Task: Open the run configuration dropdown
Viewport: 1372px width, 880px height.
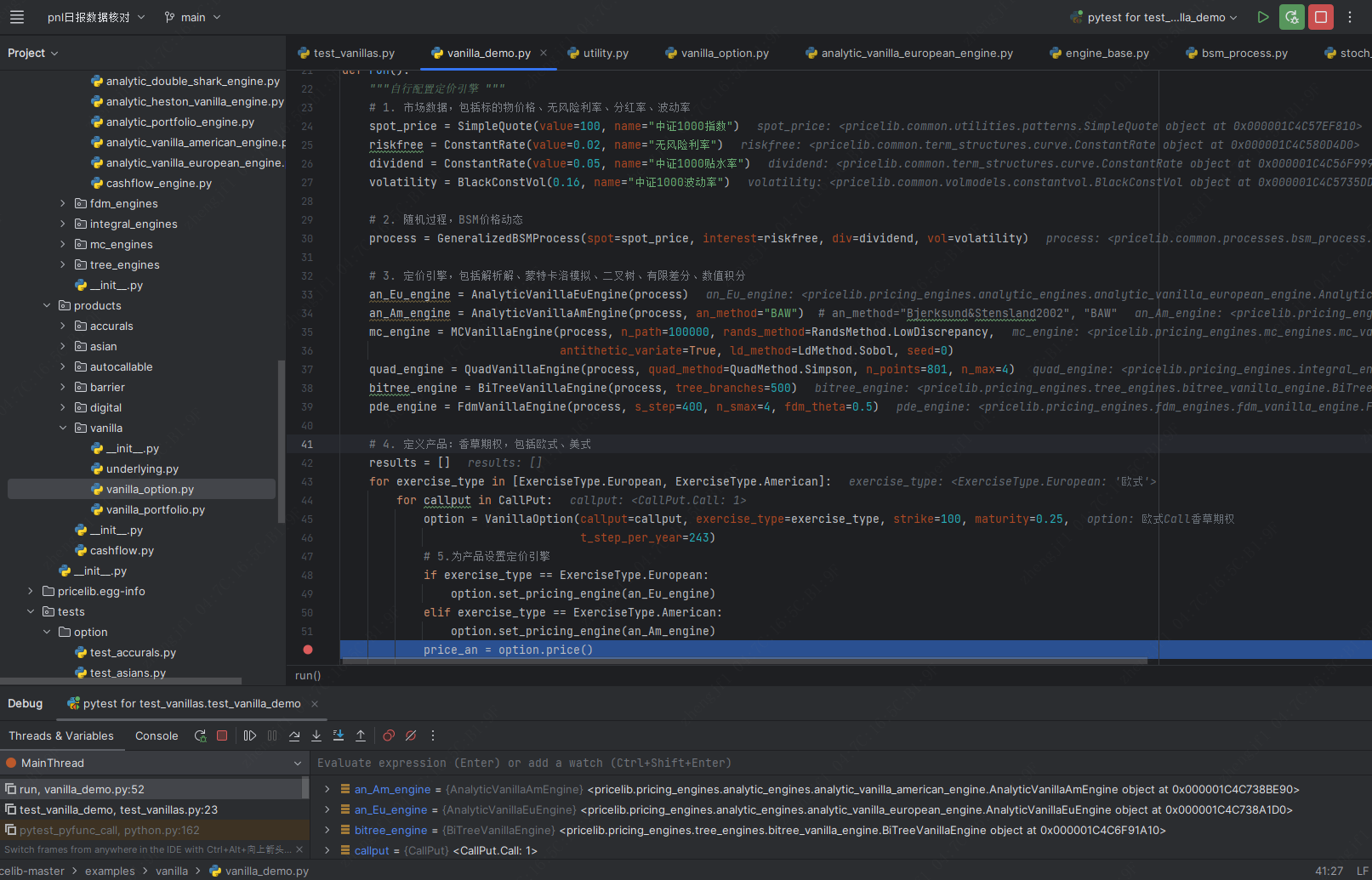Action: (x=1153, y=17)
